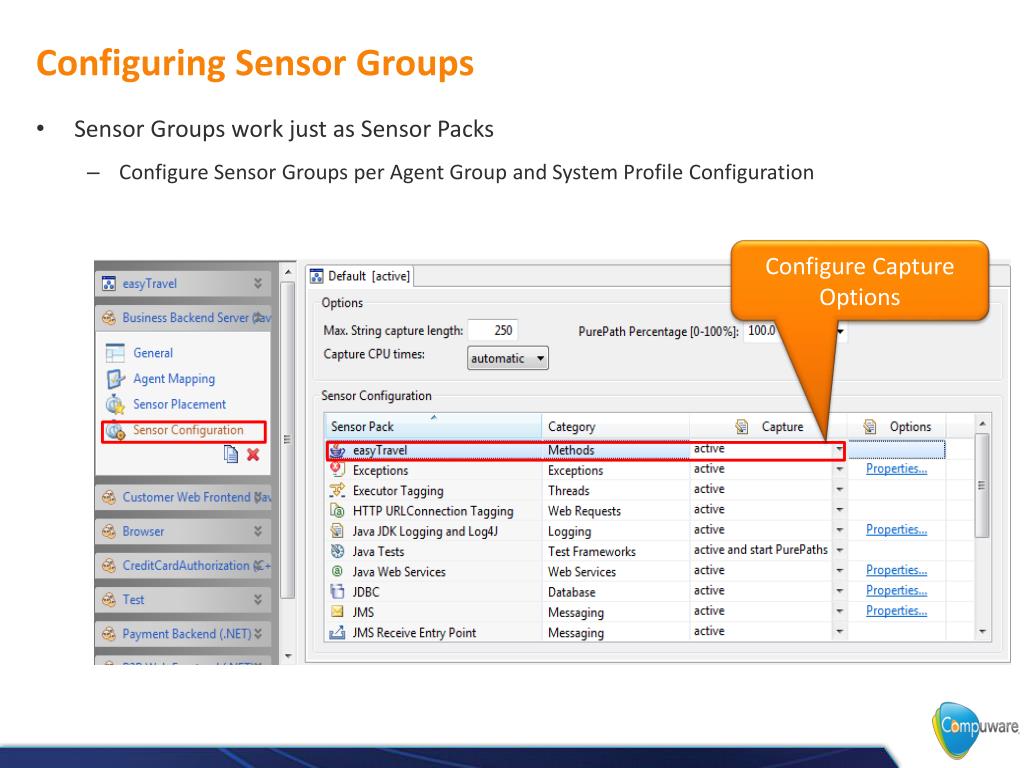Open the Java Tests capture dropdown arrow
Viewport: 1024px width, 768px height.
coord(840,551)
